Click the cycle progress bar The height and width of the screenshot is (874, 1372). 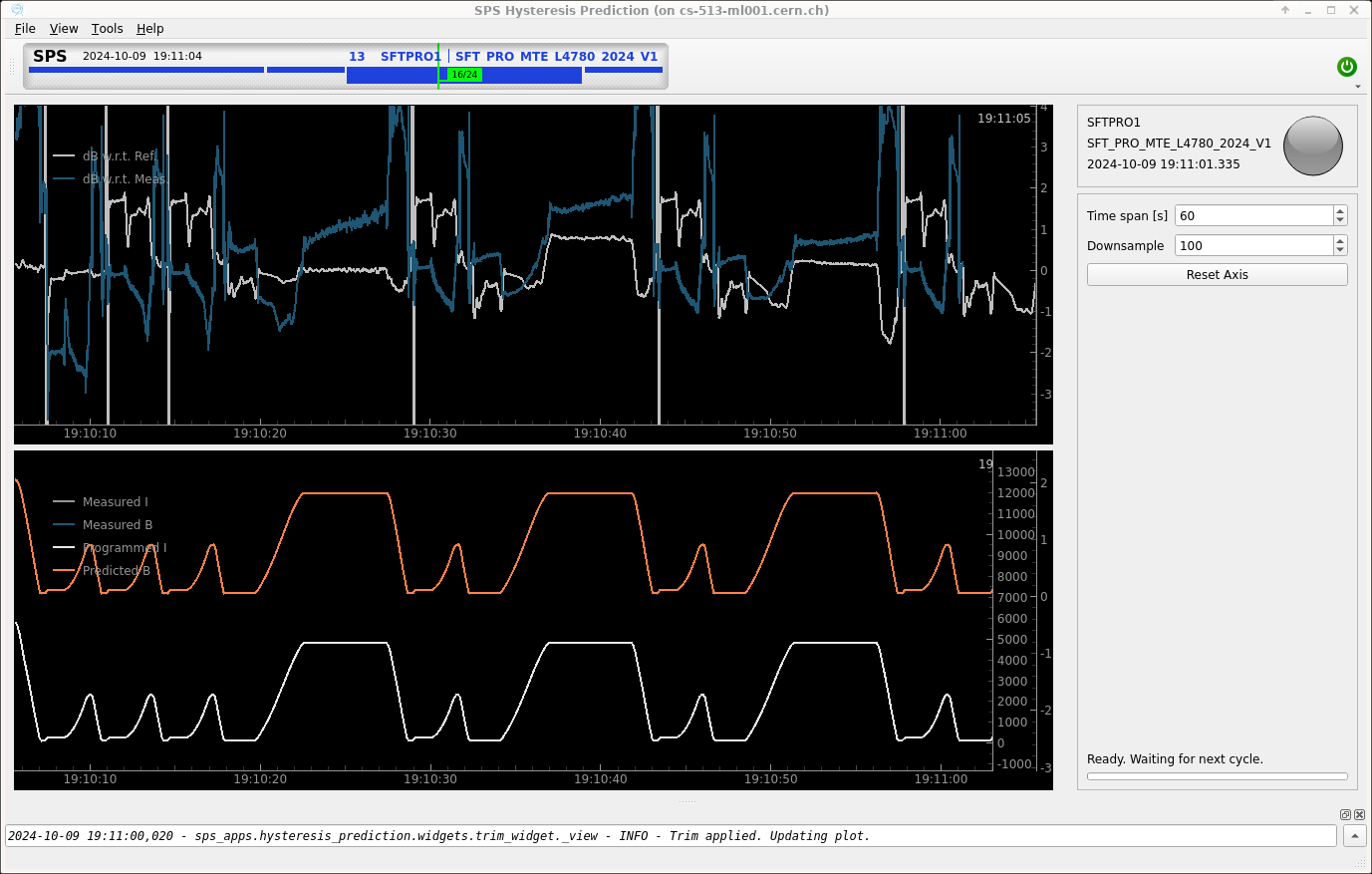click(x=1217, y=776)
